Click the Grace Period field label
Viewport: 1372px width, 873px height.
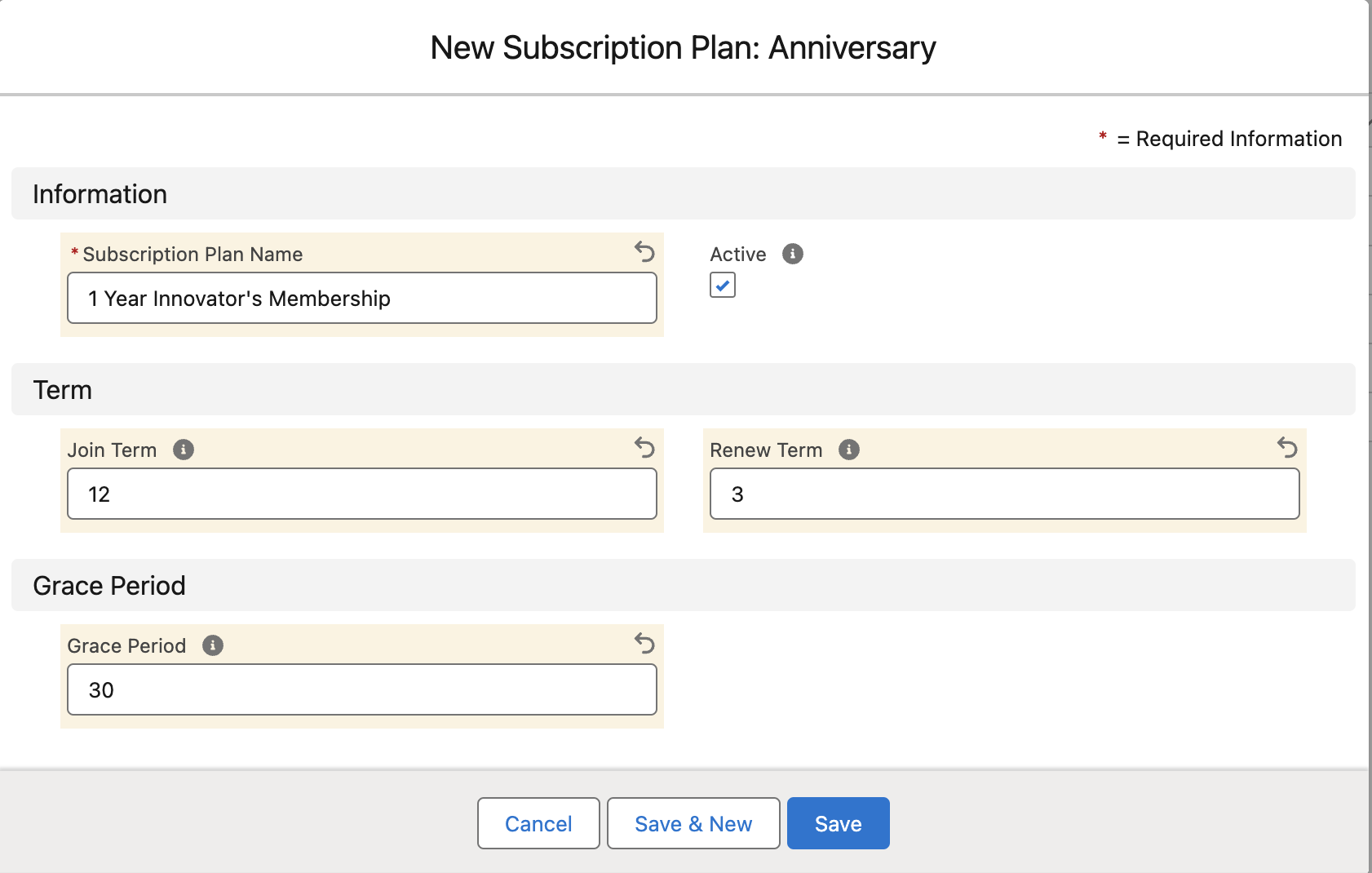(126, 646)
